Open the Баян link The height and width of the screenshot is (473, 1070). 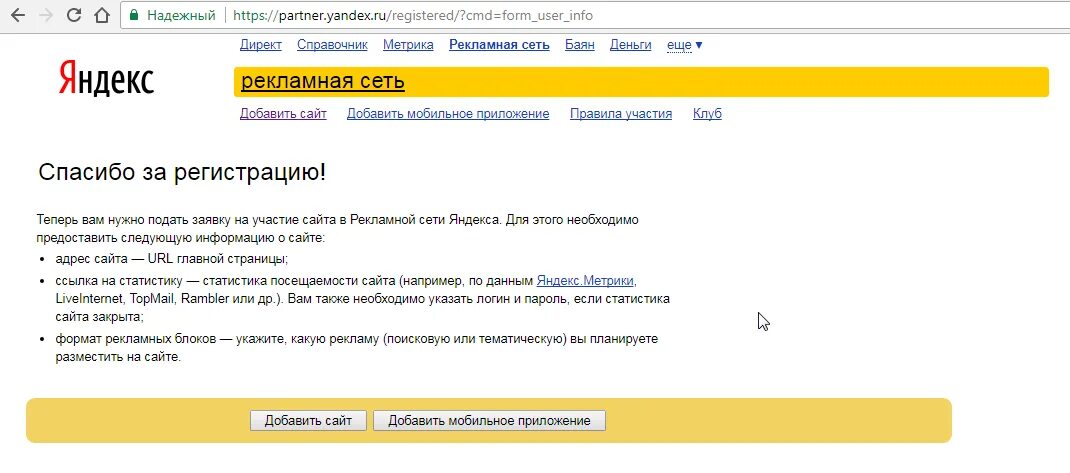pos(580,45)
